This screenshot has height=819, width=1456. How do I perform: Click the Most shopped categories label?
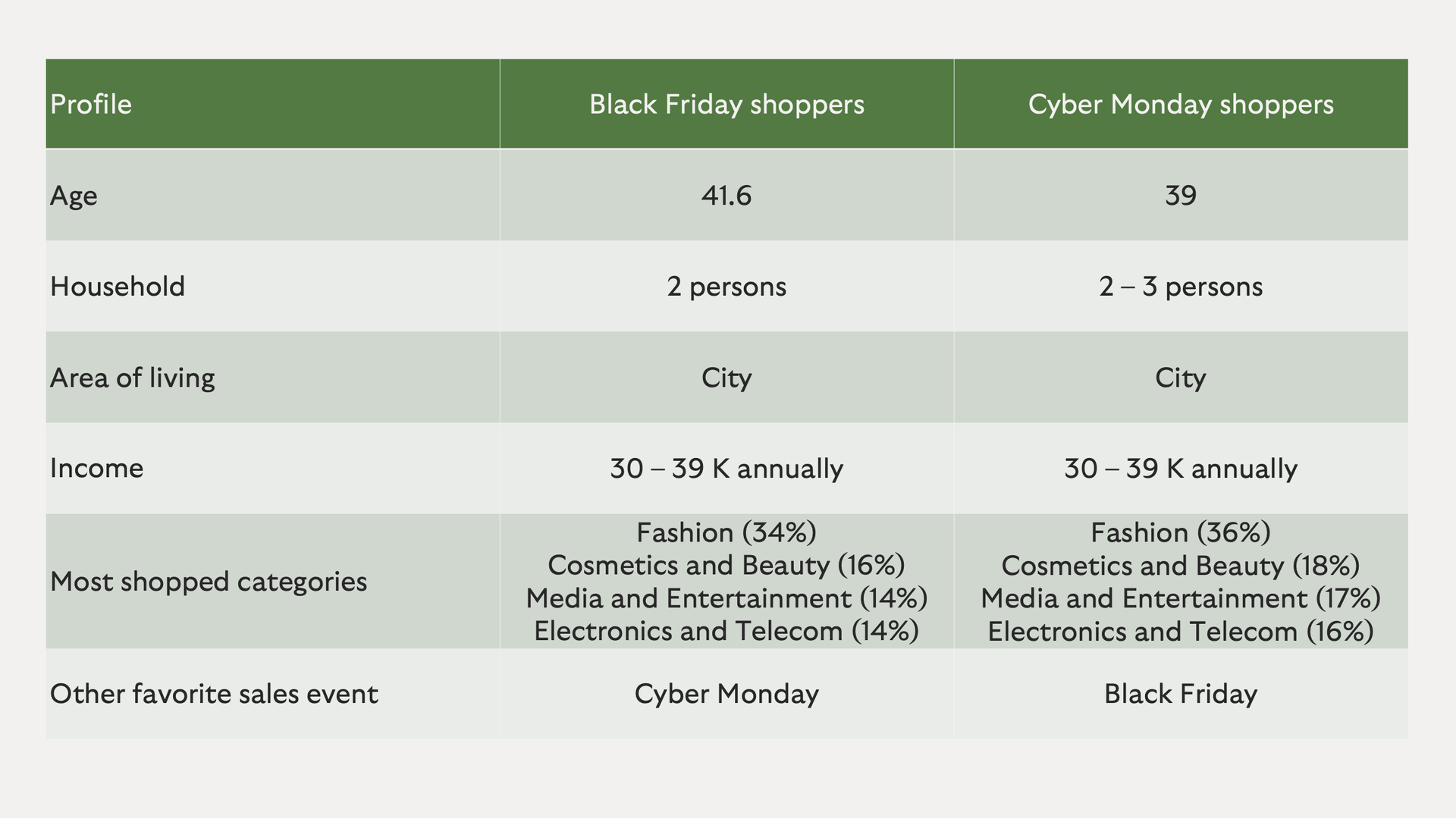click(x=209, y=582)
